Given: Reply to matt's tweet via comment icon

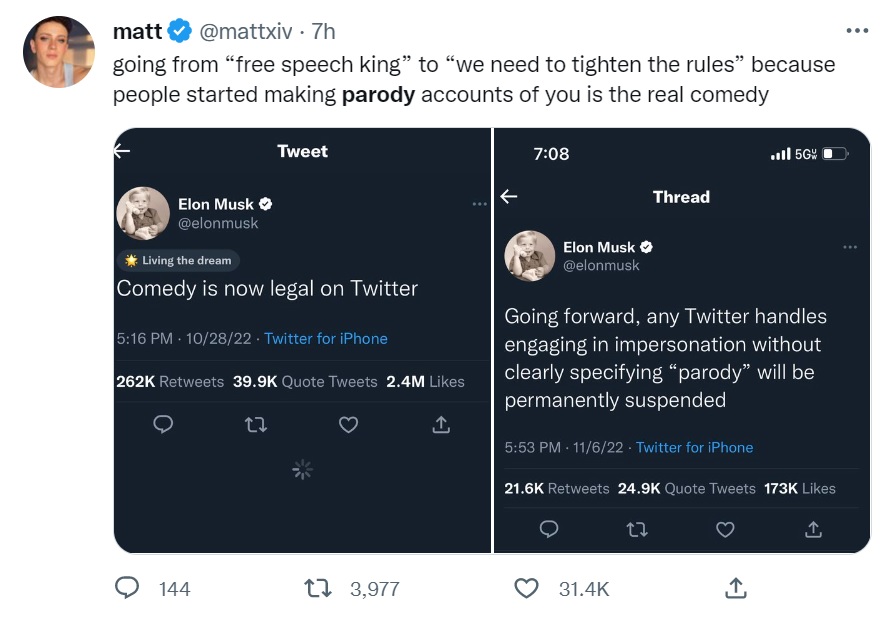Looking at the screenshot, I should point(127,587).
